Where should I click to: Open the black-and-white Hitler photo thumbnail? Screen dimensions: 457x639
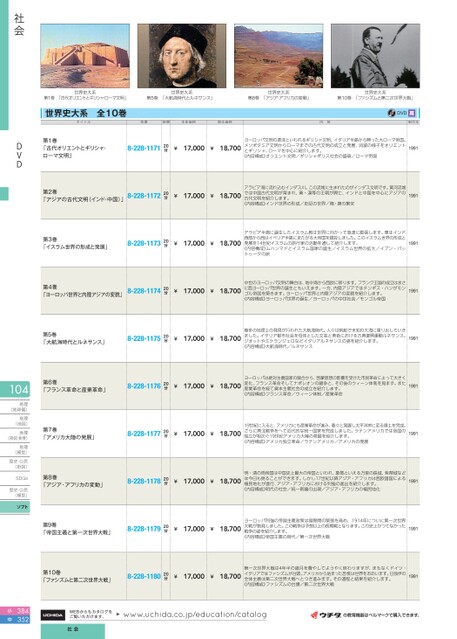[x=375, y=55]
